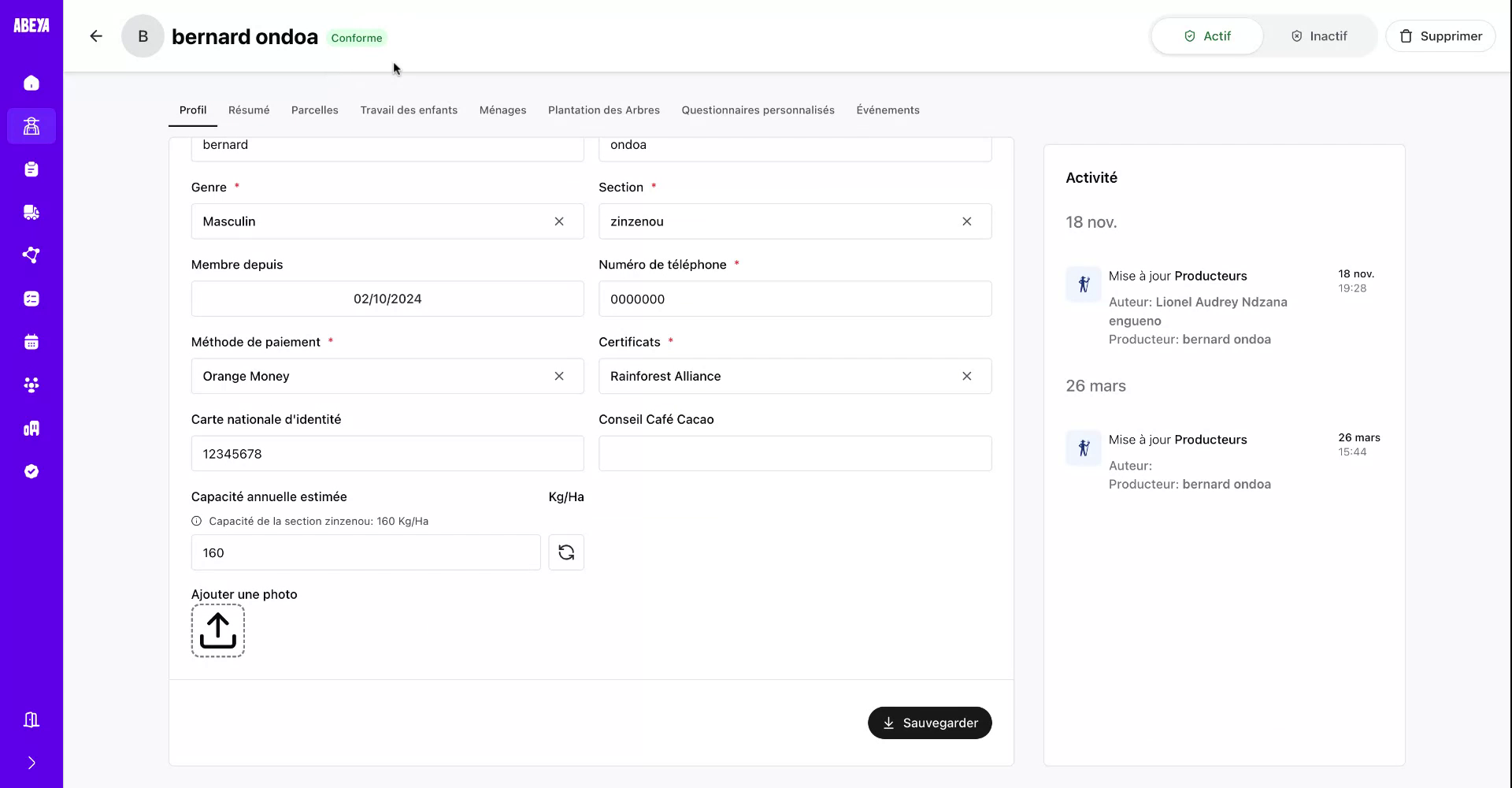Select the Producteurs farmer icon in sidebar
Viewport: 1512px width, 788px height.
(x=31, y=126)
